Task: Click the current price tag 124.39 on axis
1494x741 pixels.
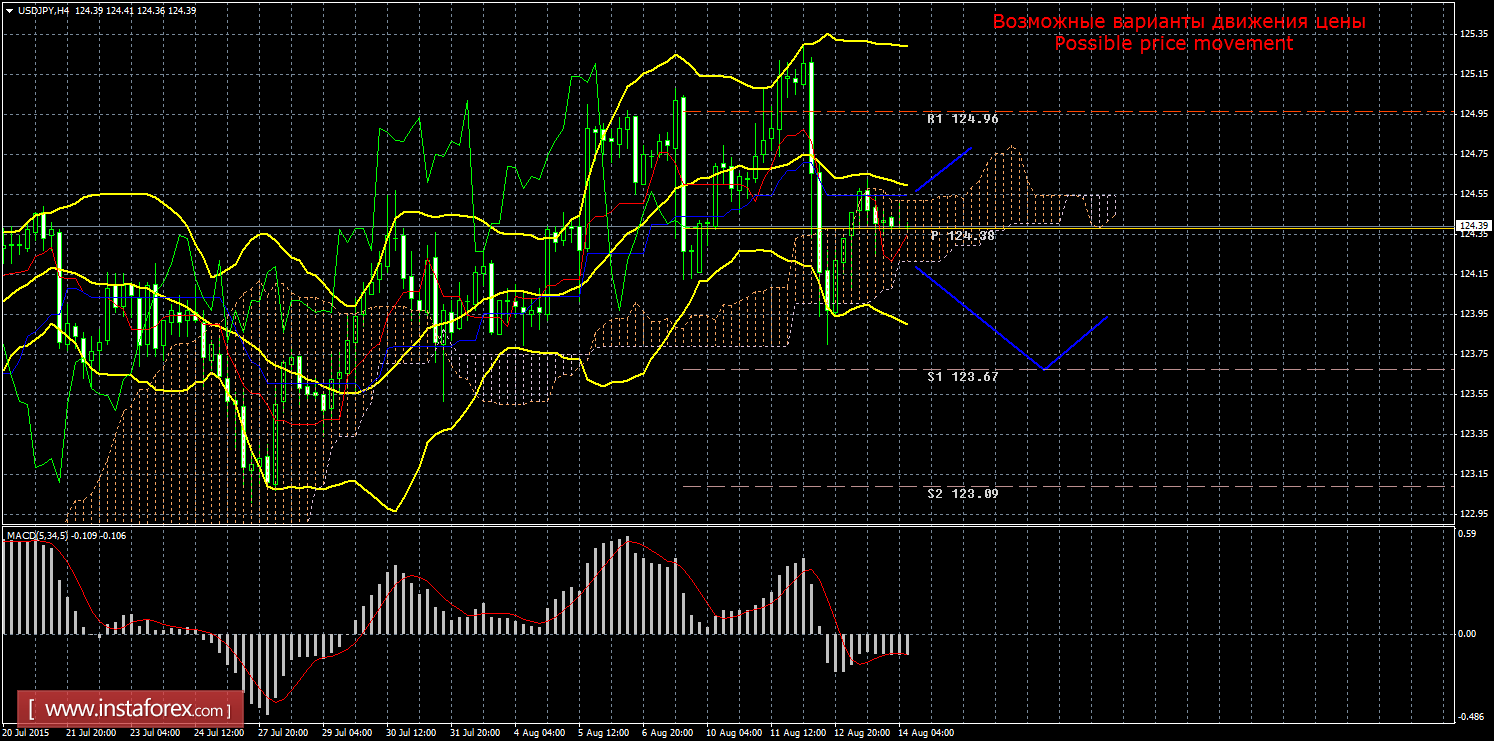Action: tap(1473, 225)
